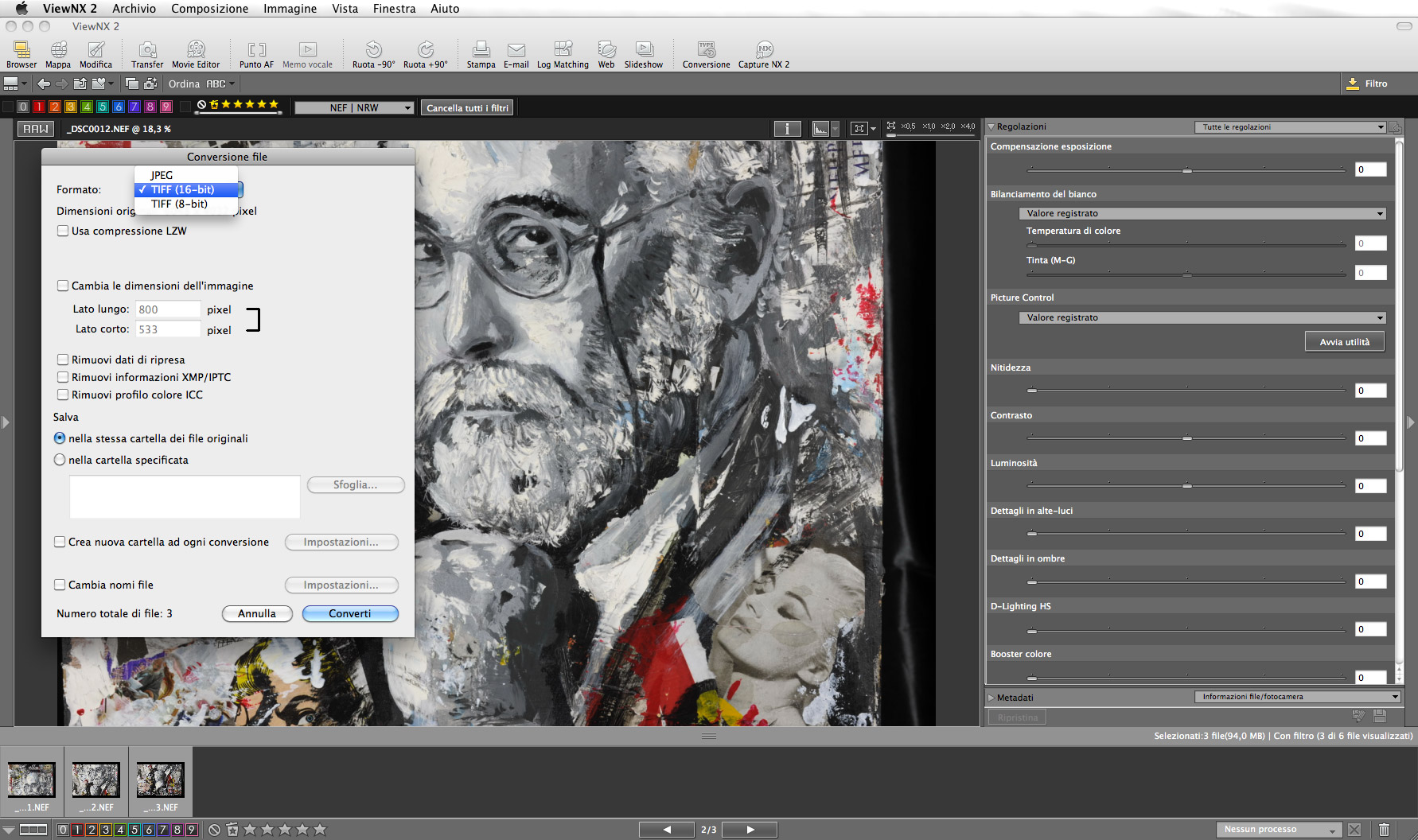Screen dimensions: 1418x840
Task: Show previous image with left arrow button
Action: [667, 830]
